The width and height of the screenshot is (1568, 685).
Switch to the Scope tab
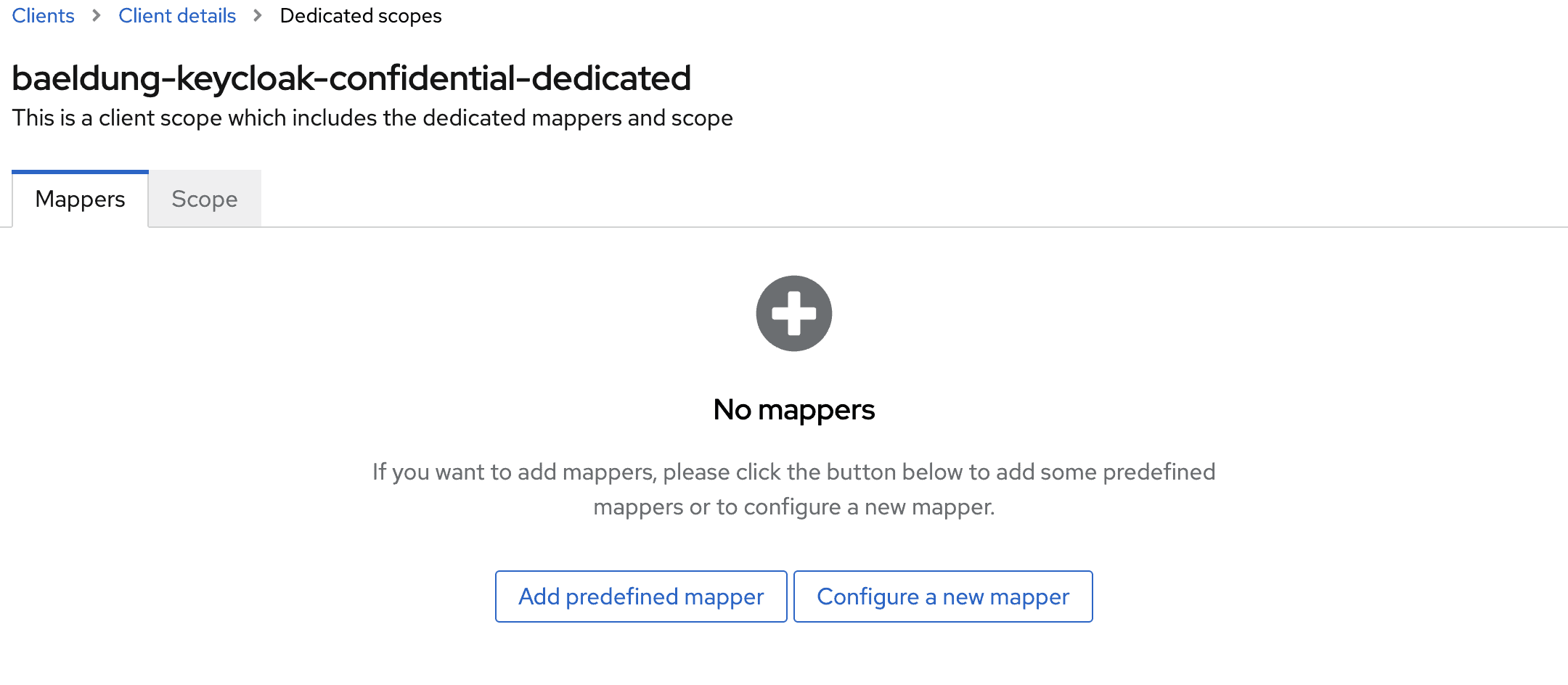pos(204,199)
